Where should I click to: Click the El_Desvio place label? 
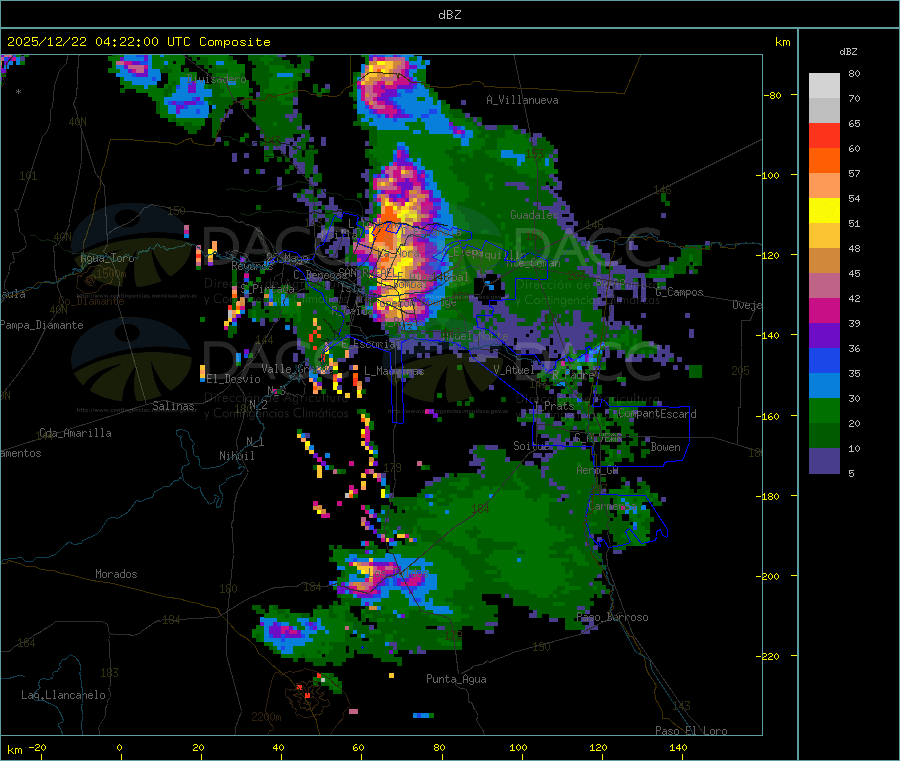[234, 379]
